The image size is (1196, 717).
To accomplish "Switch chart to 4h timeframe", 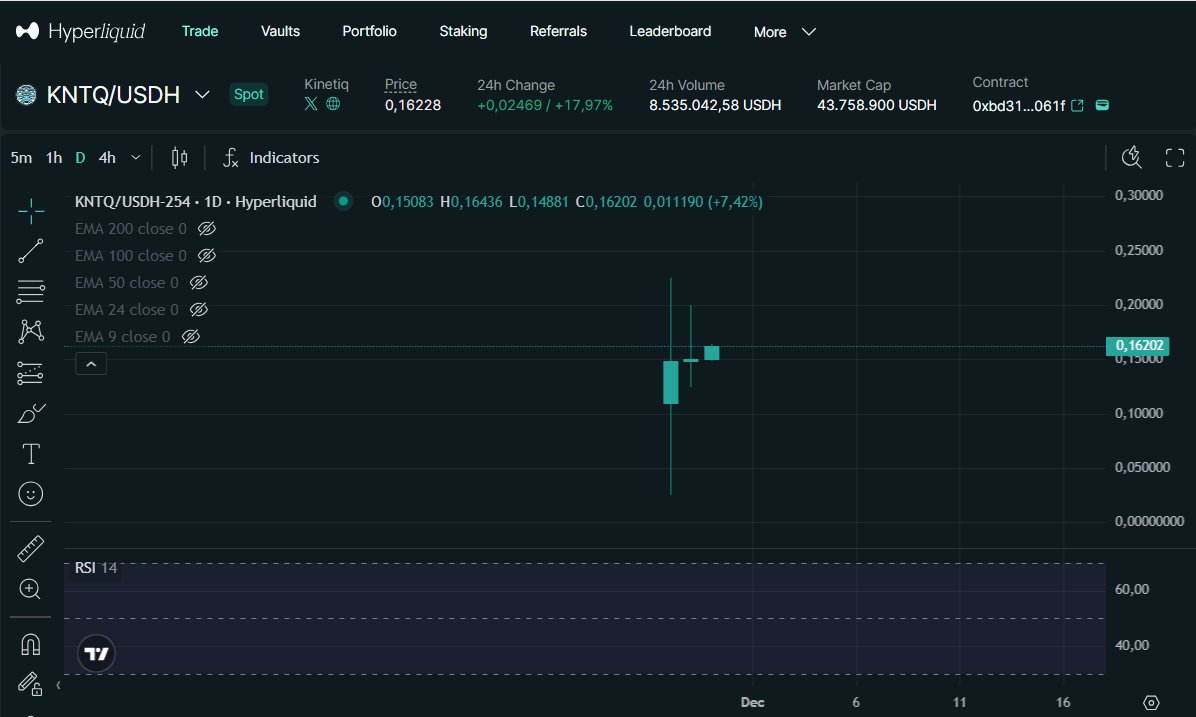I will [x=107, y=158].
